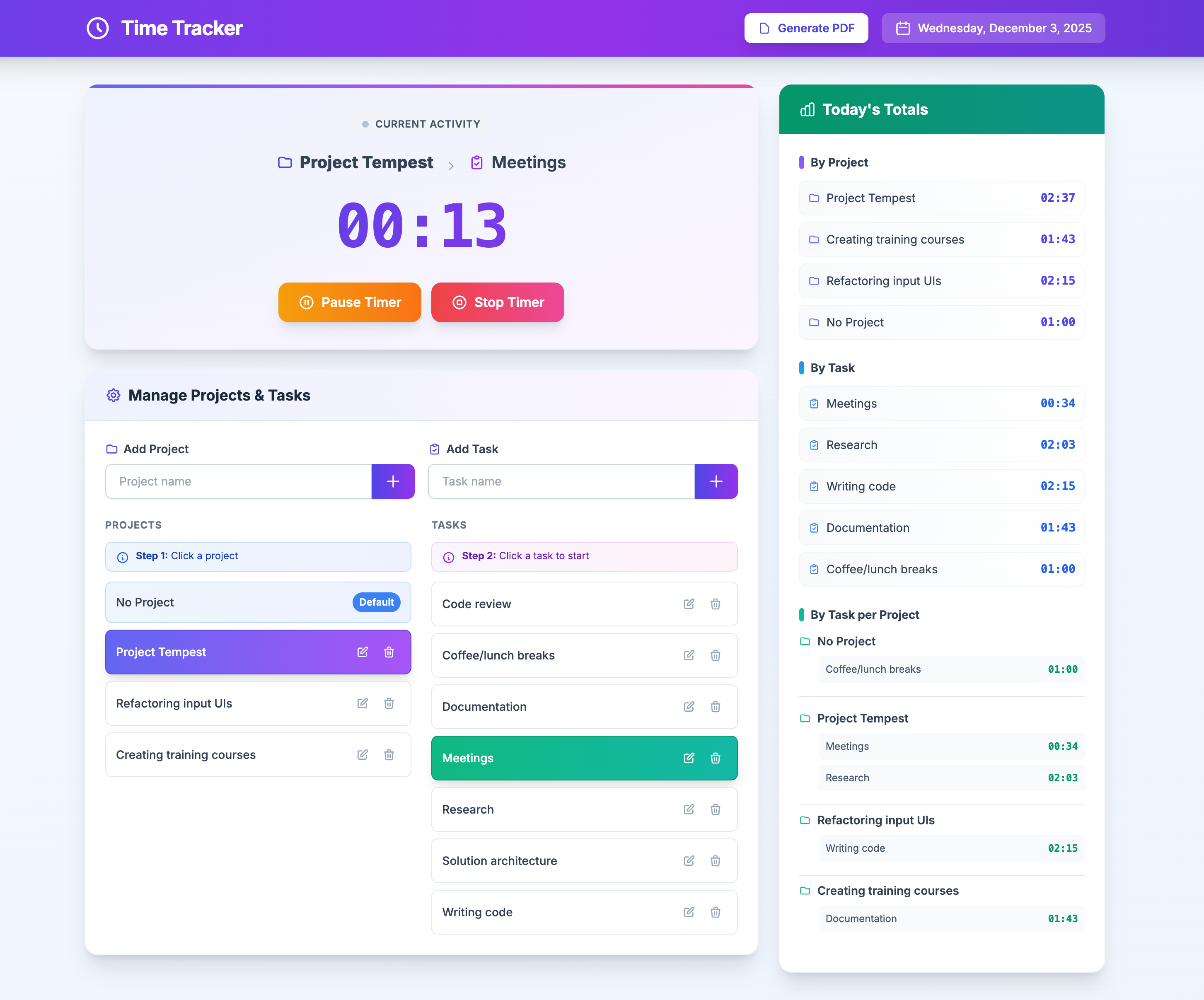Delete the Writing code task via trash icon
1204x1000 pixels.
coord(716,912)
